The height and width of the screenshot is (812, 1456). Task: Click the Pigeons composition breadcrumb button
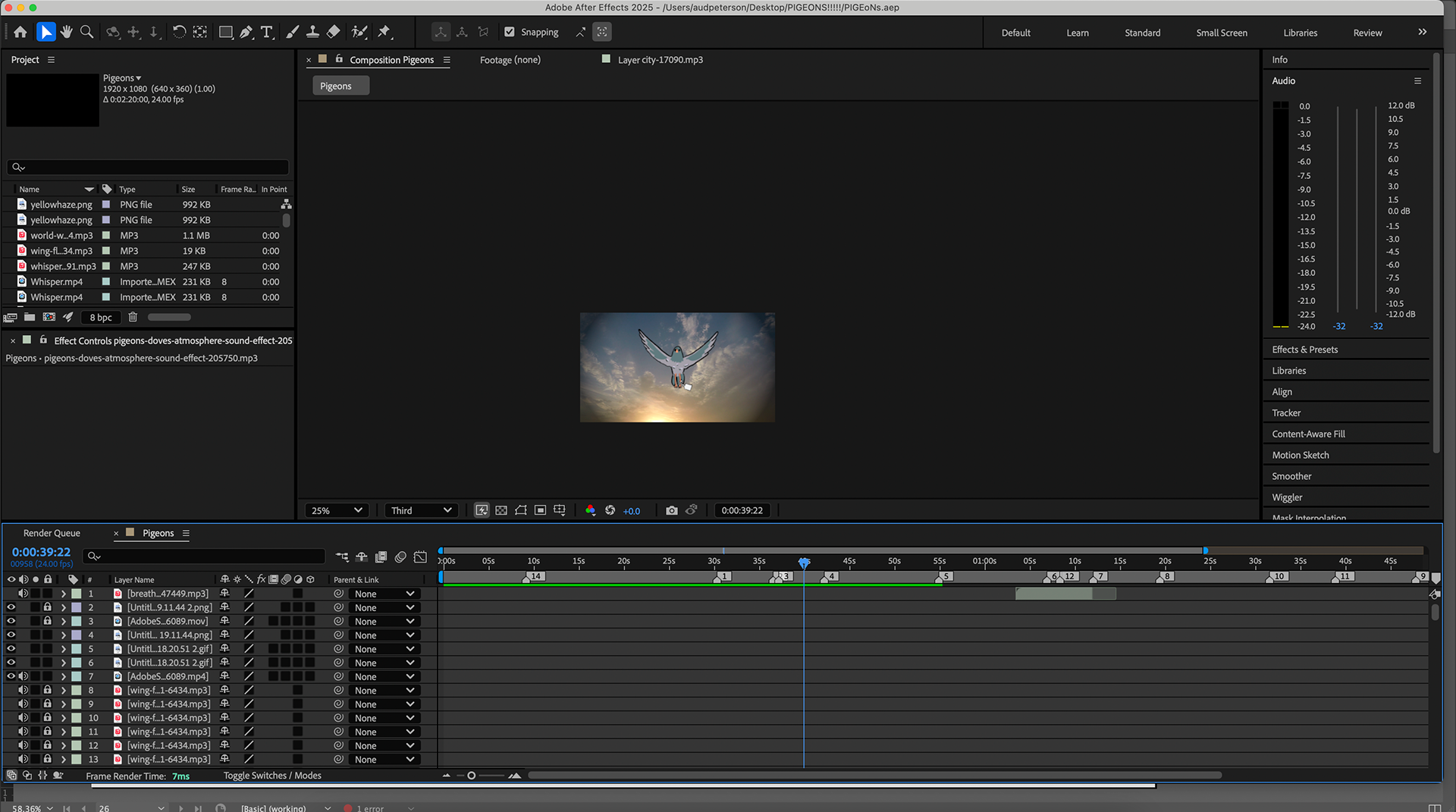(x=340, y=86)
